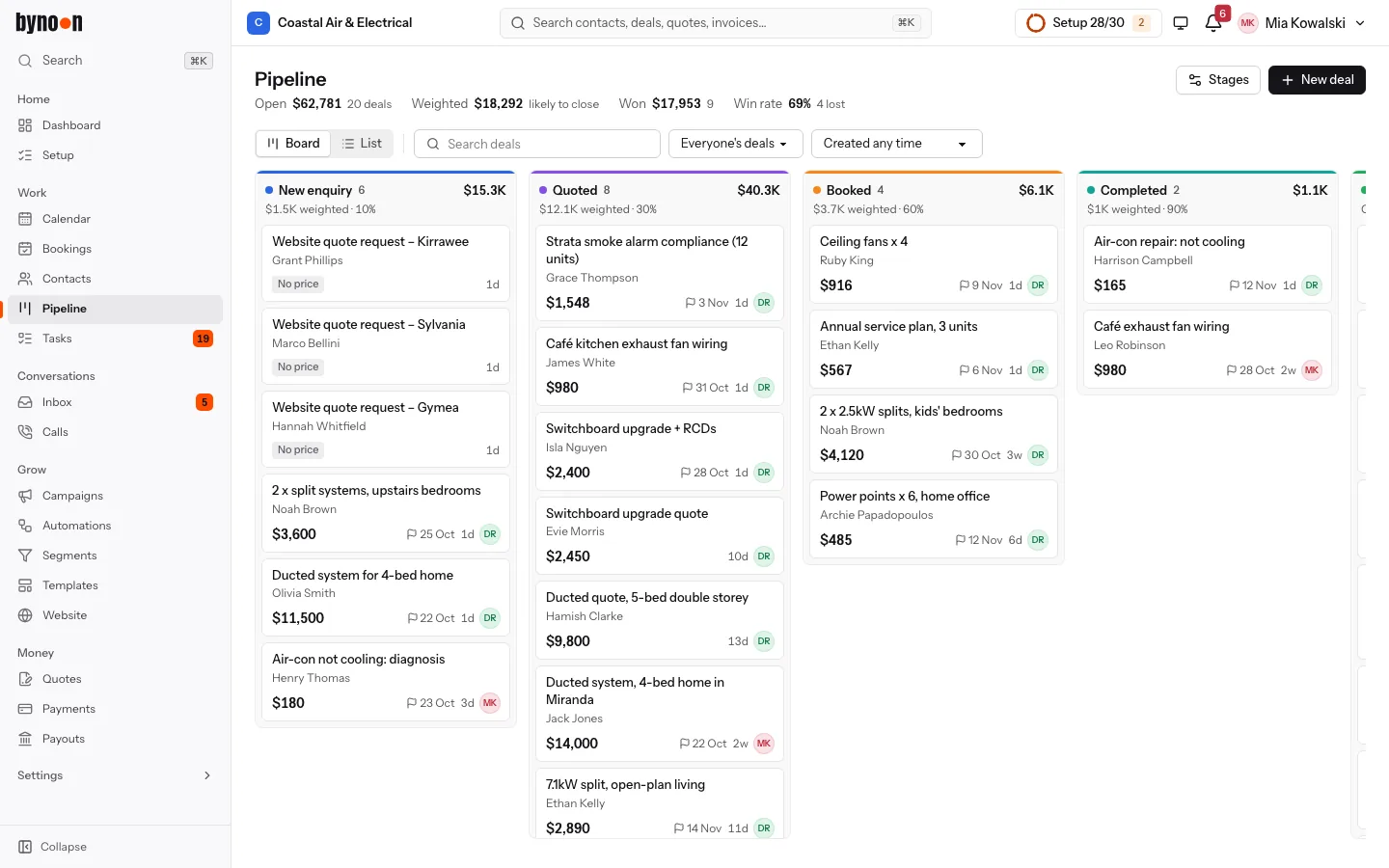Viewport: 1389px width, 868px height.
Task: Click the Setup 28/30 progress button
Action: (x=1088, y=23)
